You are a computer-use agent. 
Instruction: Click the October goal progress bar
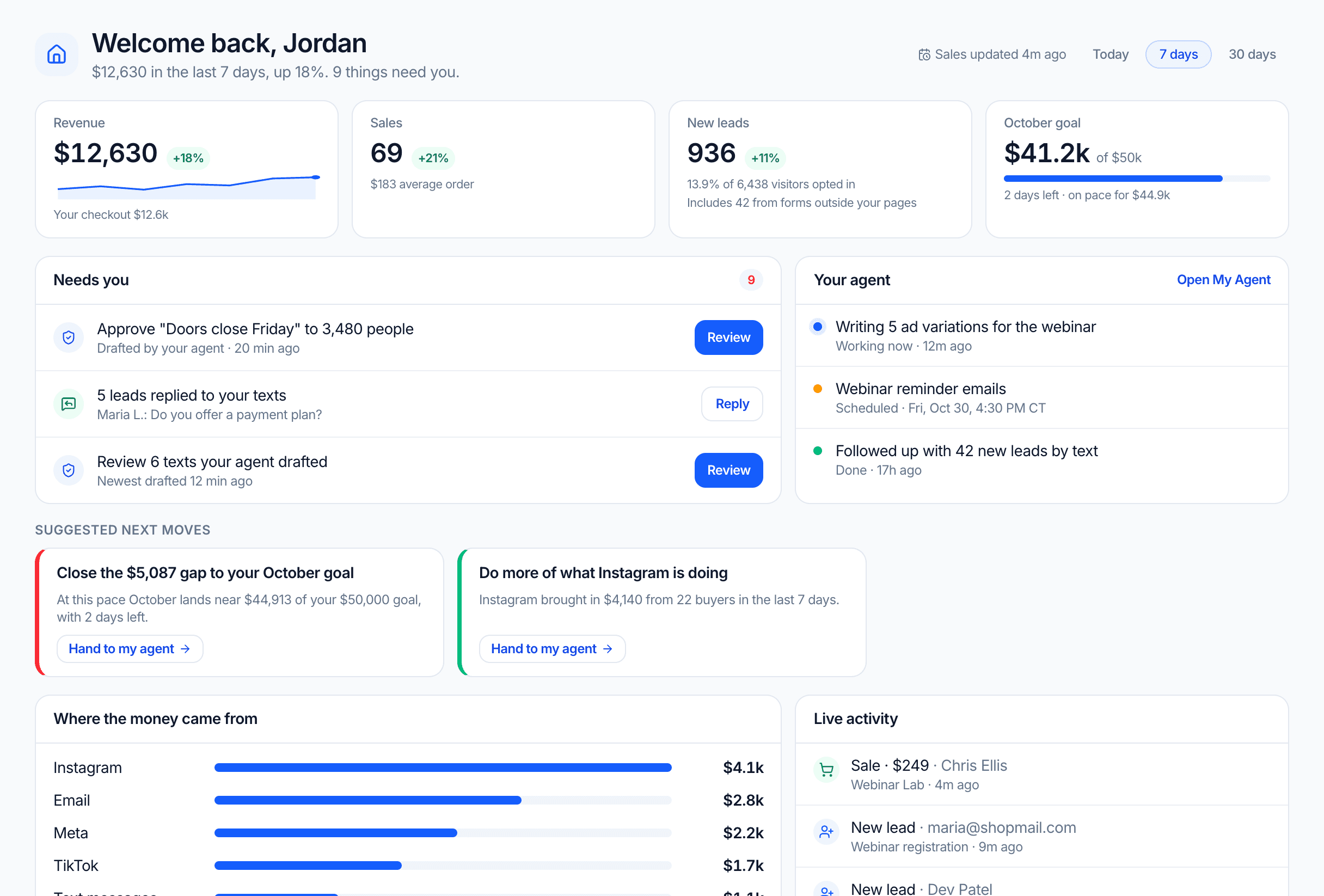pyautogui.click(x=1137, y=179)
